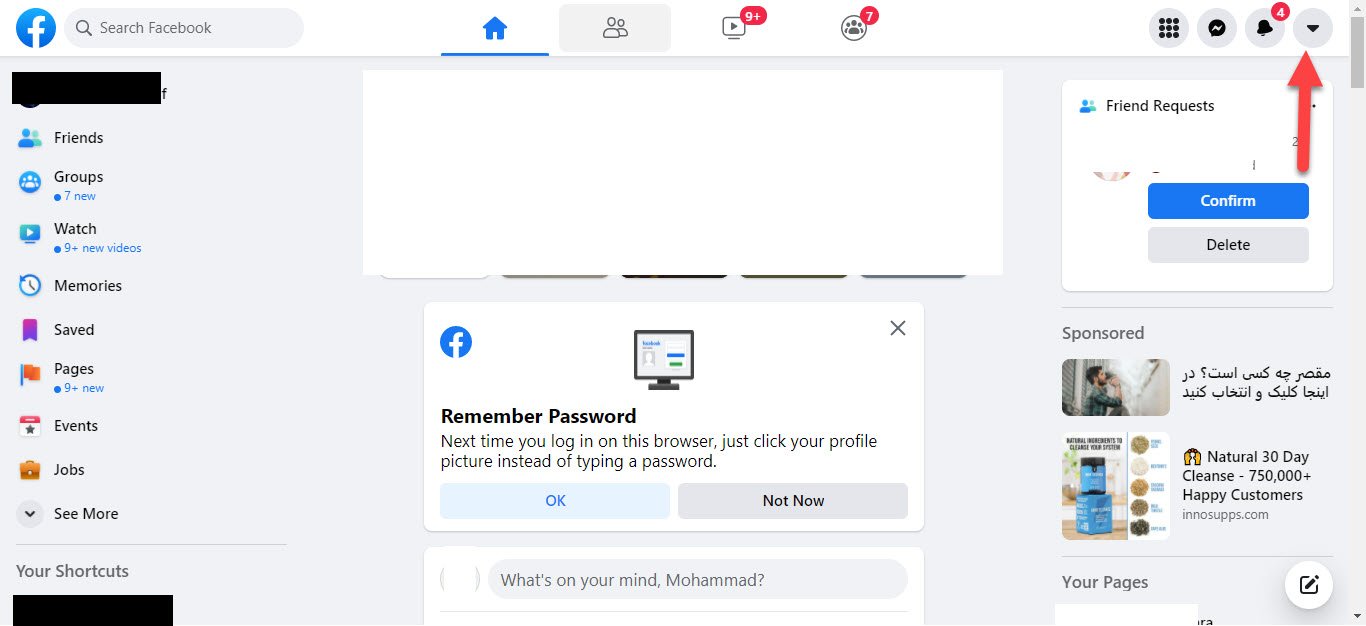
Task: Open the Groups tab icon in top bar
Action: coord(853,28)
